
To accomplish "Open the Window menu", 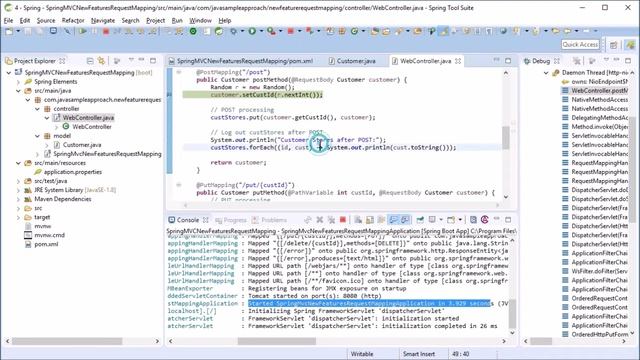I will 200,20.
